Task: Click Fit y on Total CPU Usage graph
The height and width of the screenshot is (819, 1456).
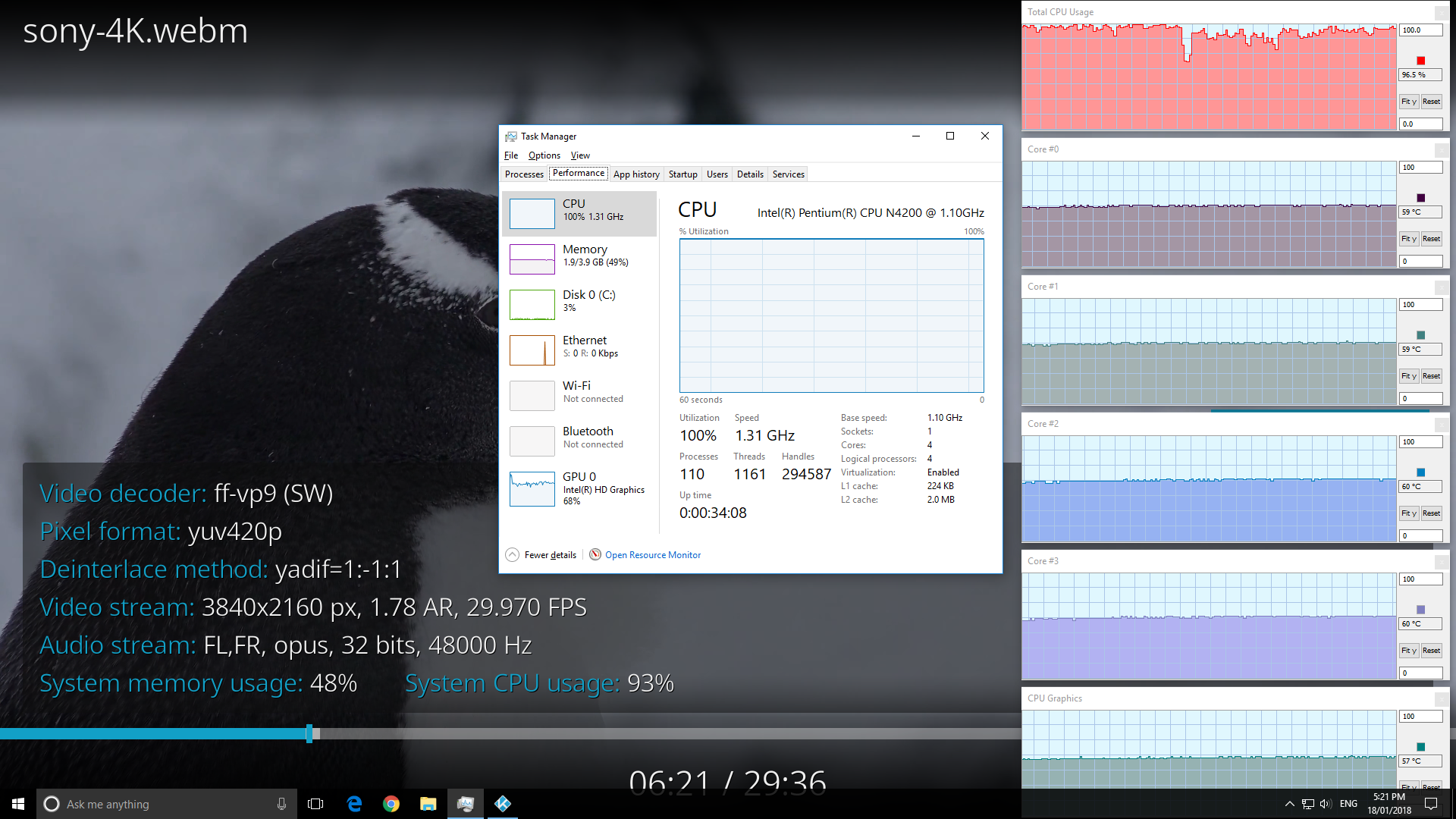Action: click(x=1408, y=102)
